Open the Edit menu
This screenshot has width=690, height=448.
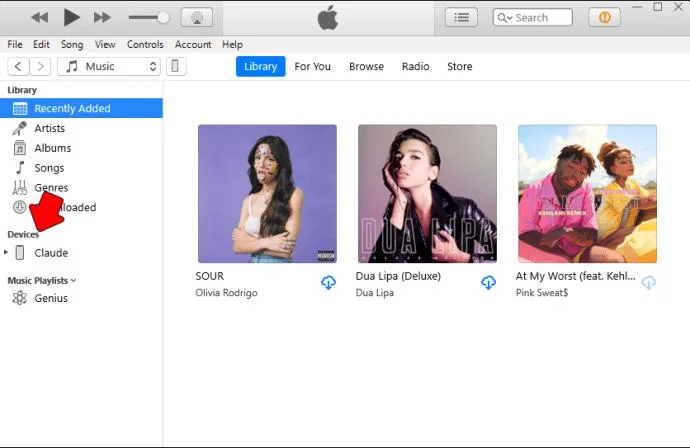(x=41, y=44)
